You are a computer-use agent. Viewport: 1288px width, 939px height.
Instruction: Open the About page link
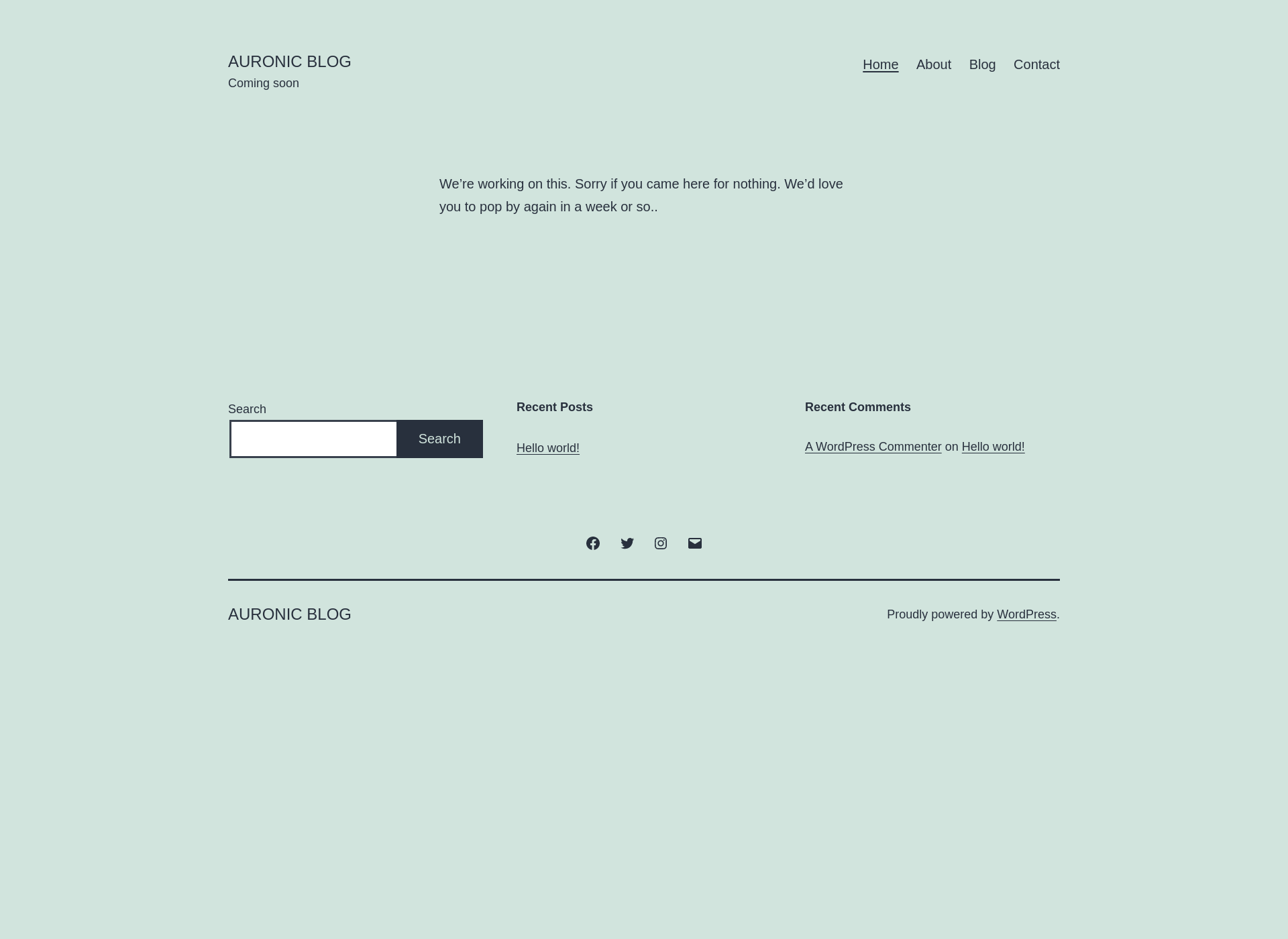click(x=934, y=64)
